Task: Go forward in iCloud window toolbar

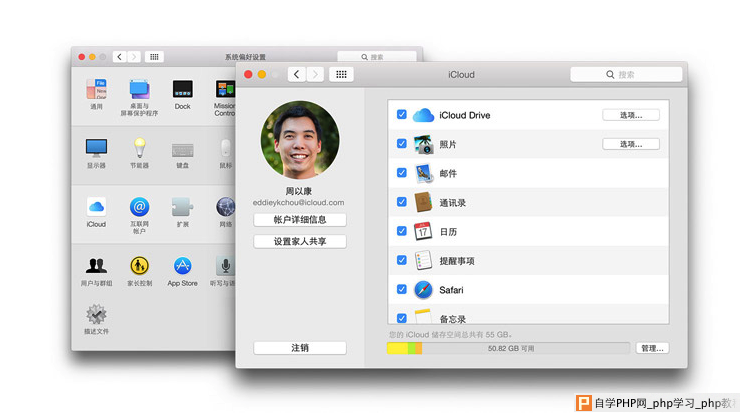Action: (x=315, y=74)
